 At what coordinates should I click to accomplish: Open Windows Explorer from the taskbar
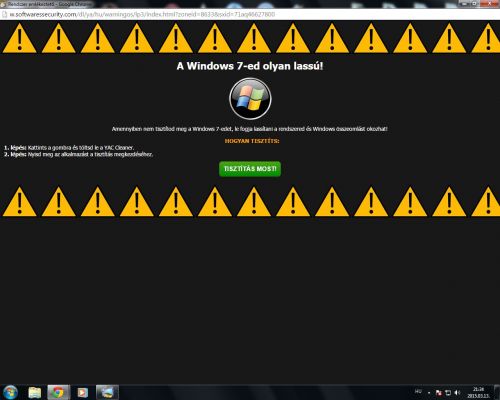pos(35,392)
